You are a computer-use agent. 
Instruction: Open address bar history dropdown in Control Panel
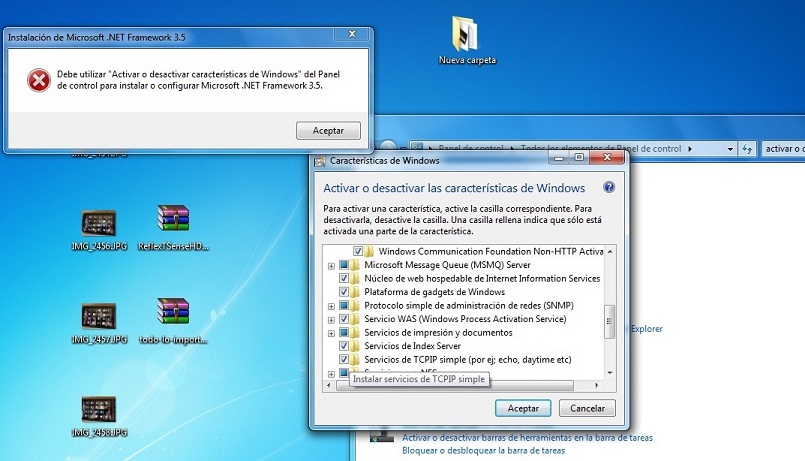(x=730, y=149)
